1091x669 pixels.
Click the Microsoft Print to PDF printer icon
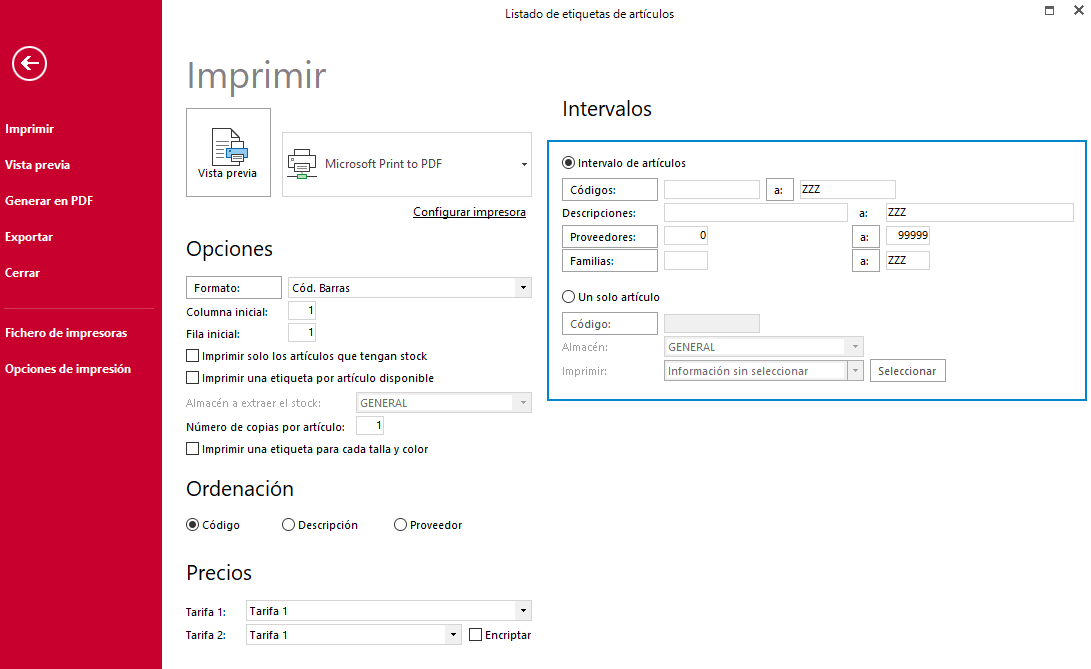pyautogui.click(x=302, y=164)
